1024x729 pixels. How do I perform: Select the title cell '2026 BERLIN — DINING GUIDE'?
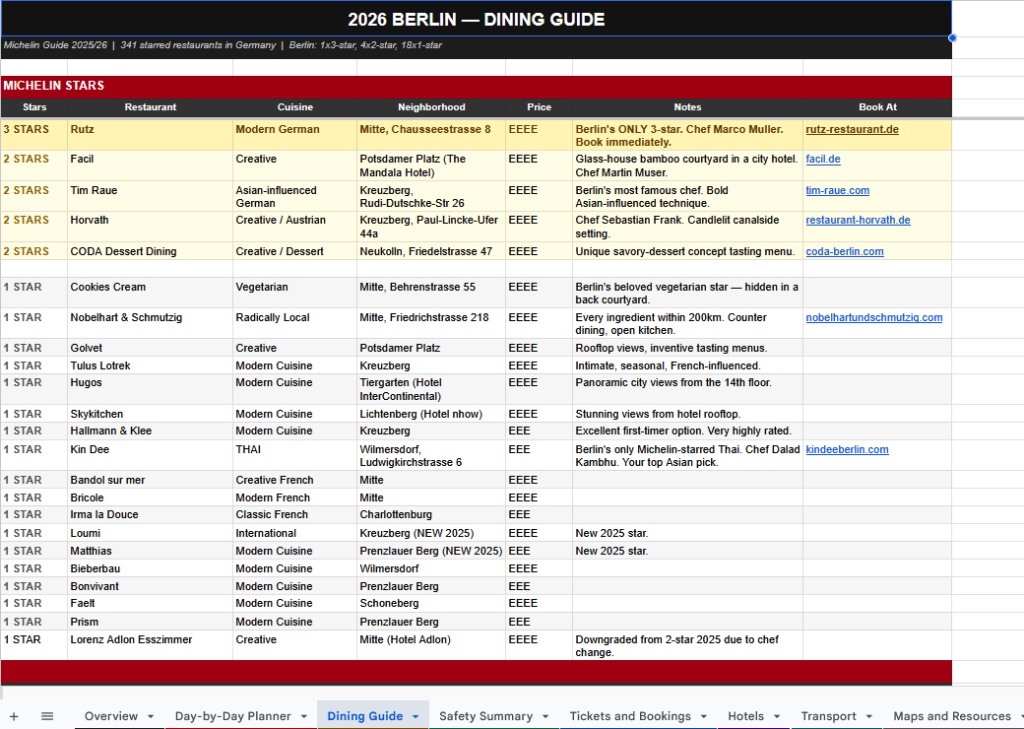tap(476, 19)
